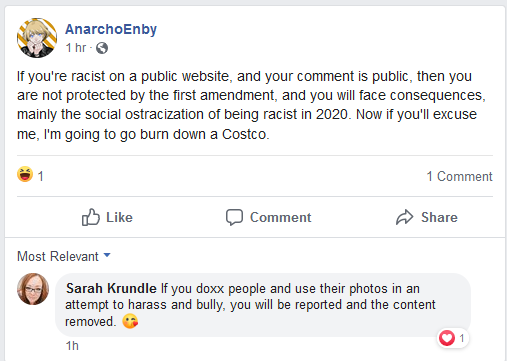The width and height of the screenshot is (507, 361).
Task: Click the thumbs-up Like icon
Action: click(91, 217)
